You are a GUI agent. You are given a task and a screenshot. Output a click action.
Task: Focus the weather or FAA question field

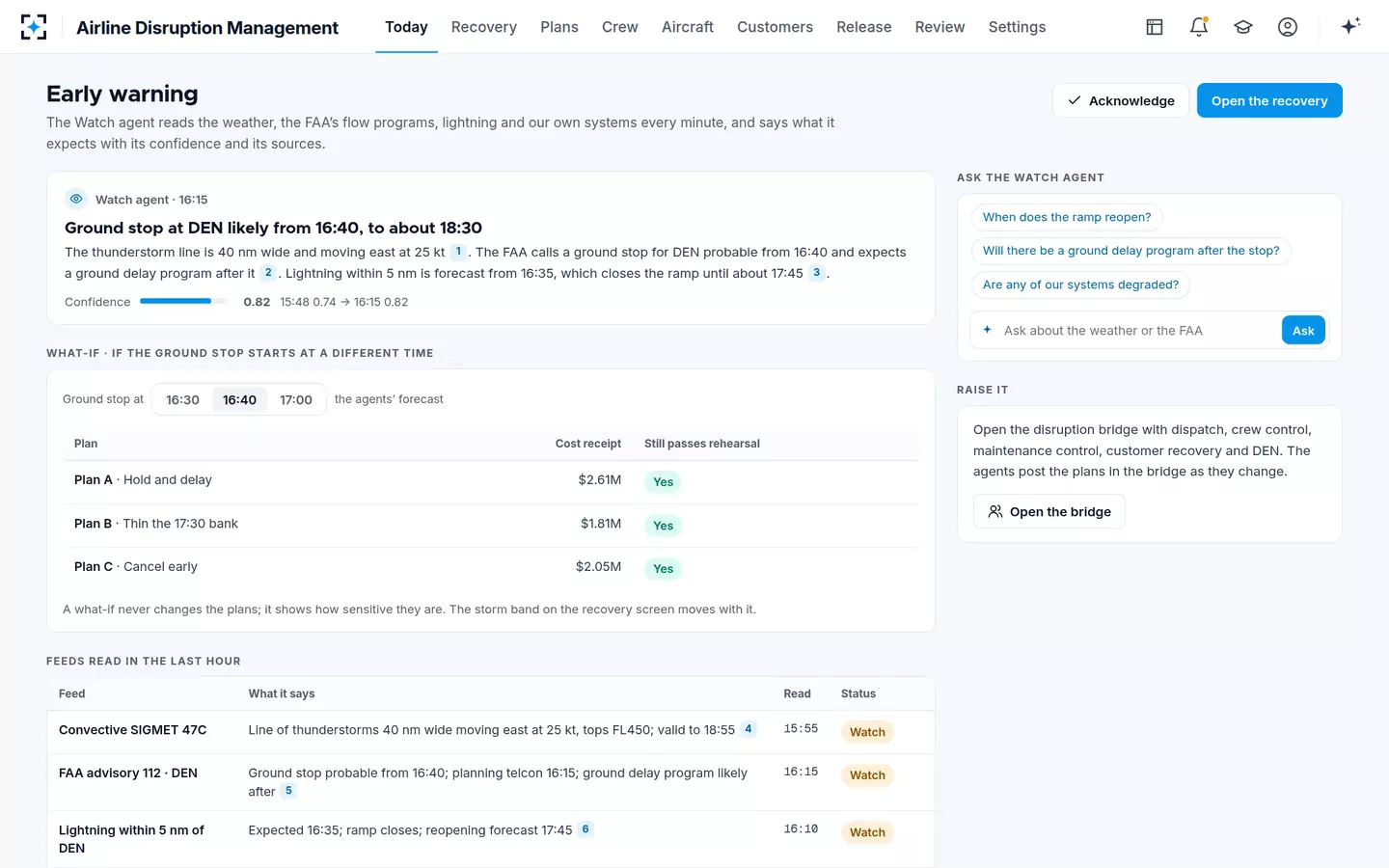pyautogui.click(x=1138, y=331)
